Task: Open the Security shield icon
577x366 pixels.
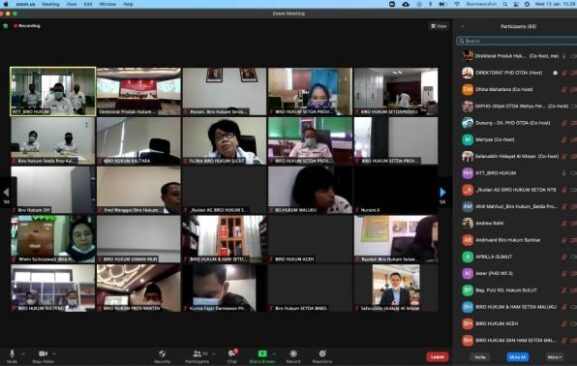Action: tap(162, 353)
